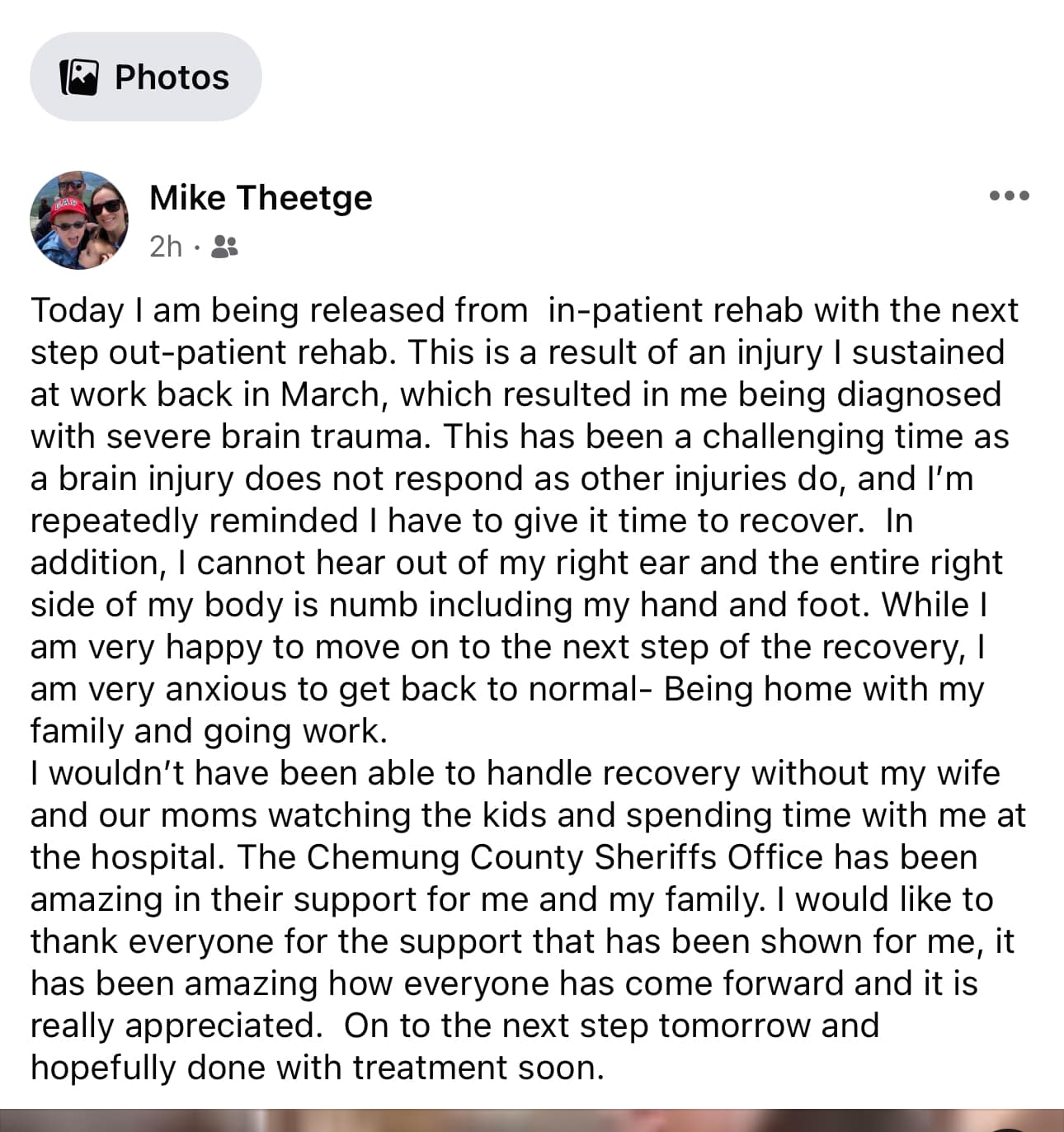Image resolution: width=1064 pixels, height=1132 pixels.
Task: Click the word "March" in the post
Action: point(332,395)
